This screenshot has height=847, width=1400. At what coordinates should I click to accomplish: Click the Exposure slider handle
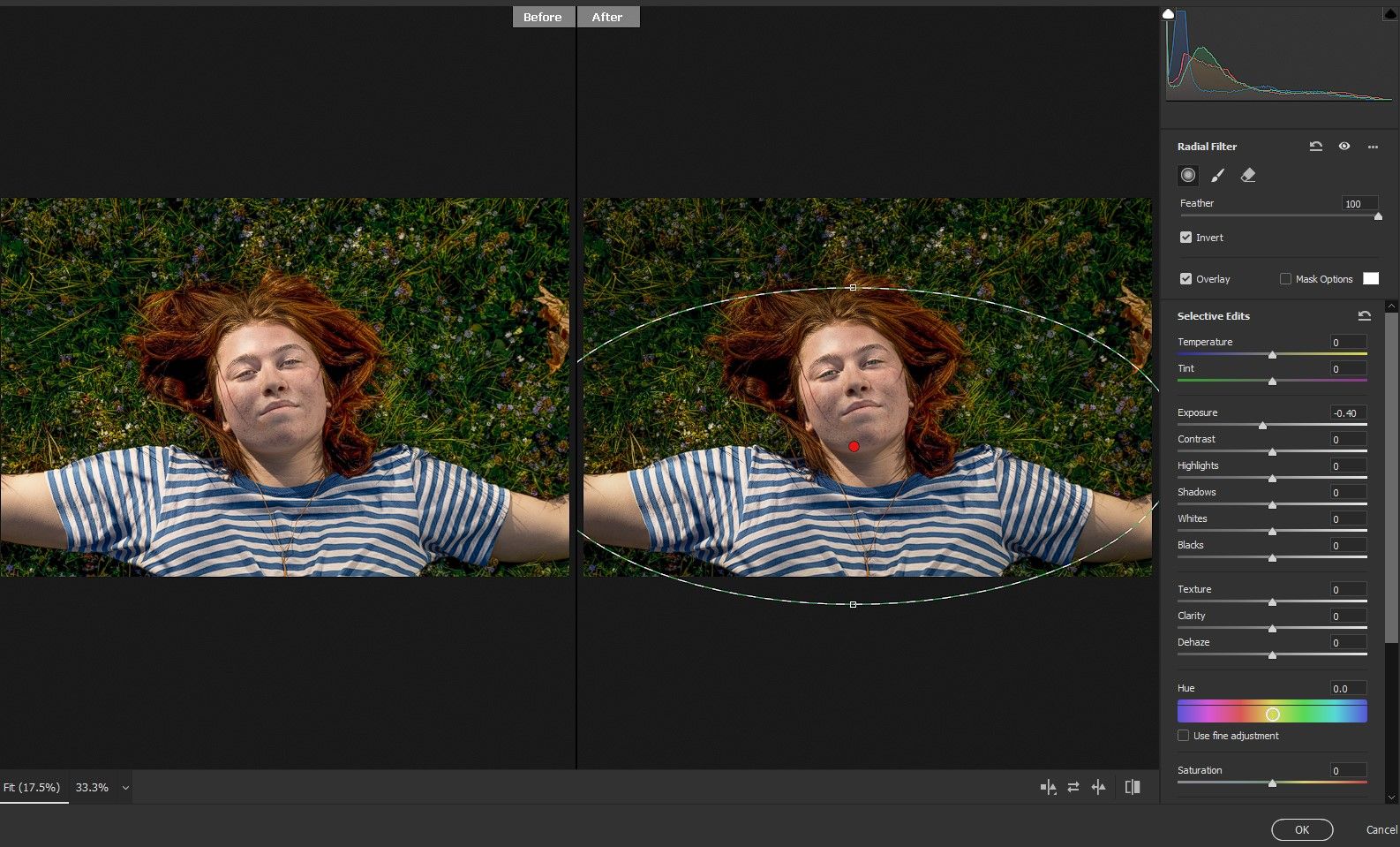(1262, 426)
